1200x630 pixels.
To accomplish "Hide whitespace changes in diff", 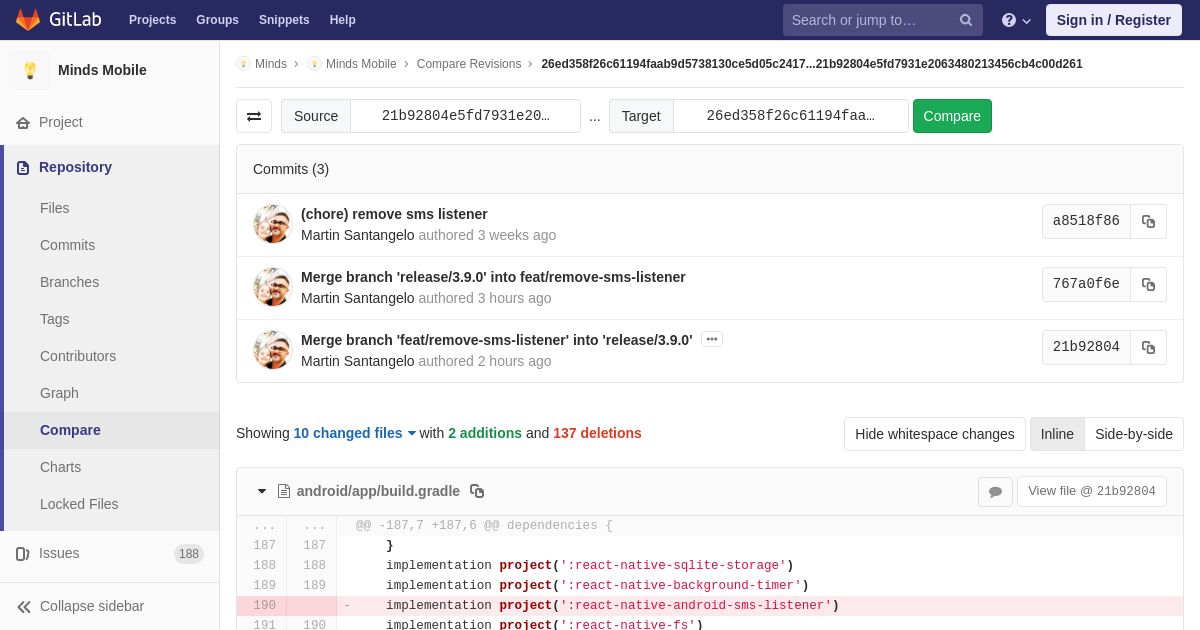I will click(934, 434).
